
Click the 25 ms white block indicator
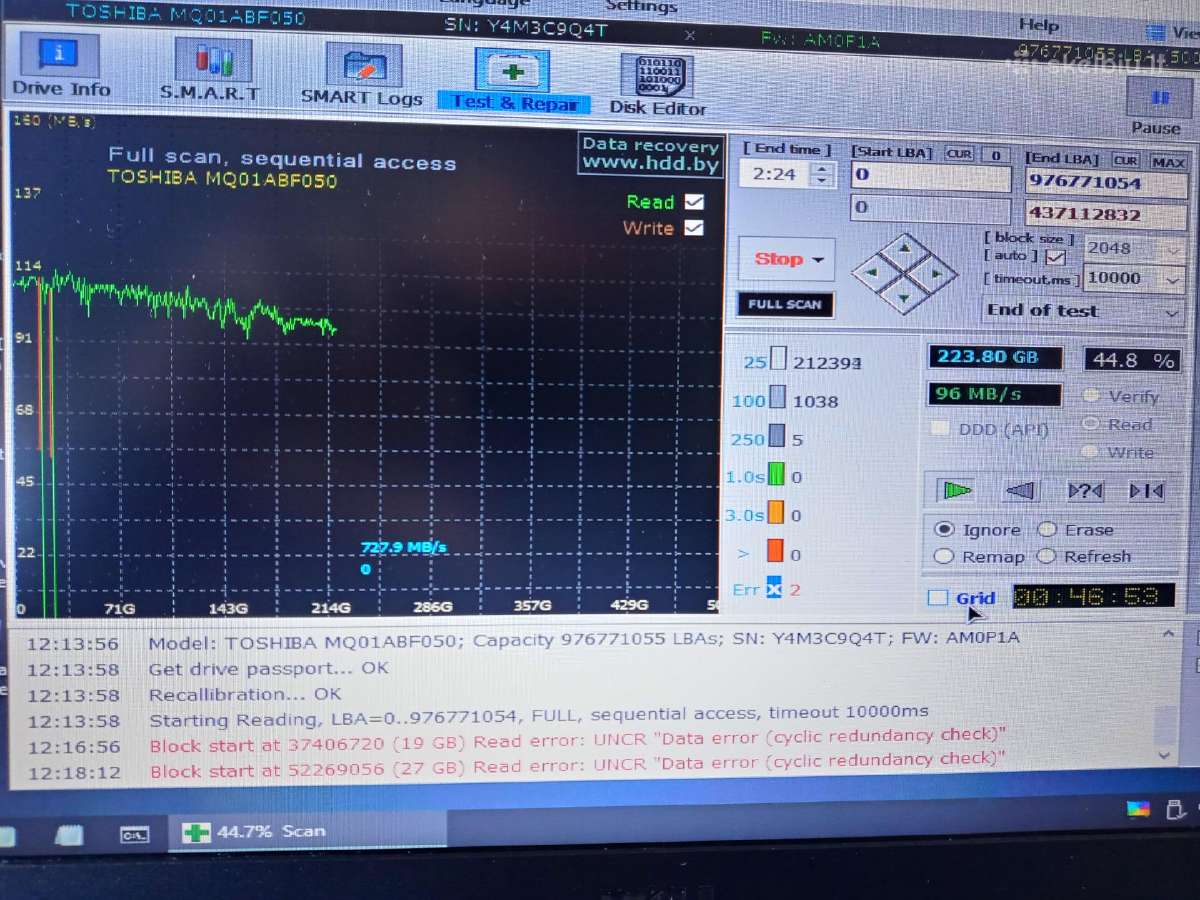[778, 361]
